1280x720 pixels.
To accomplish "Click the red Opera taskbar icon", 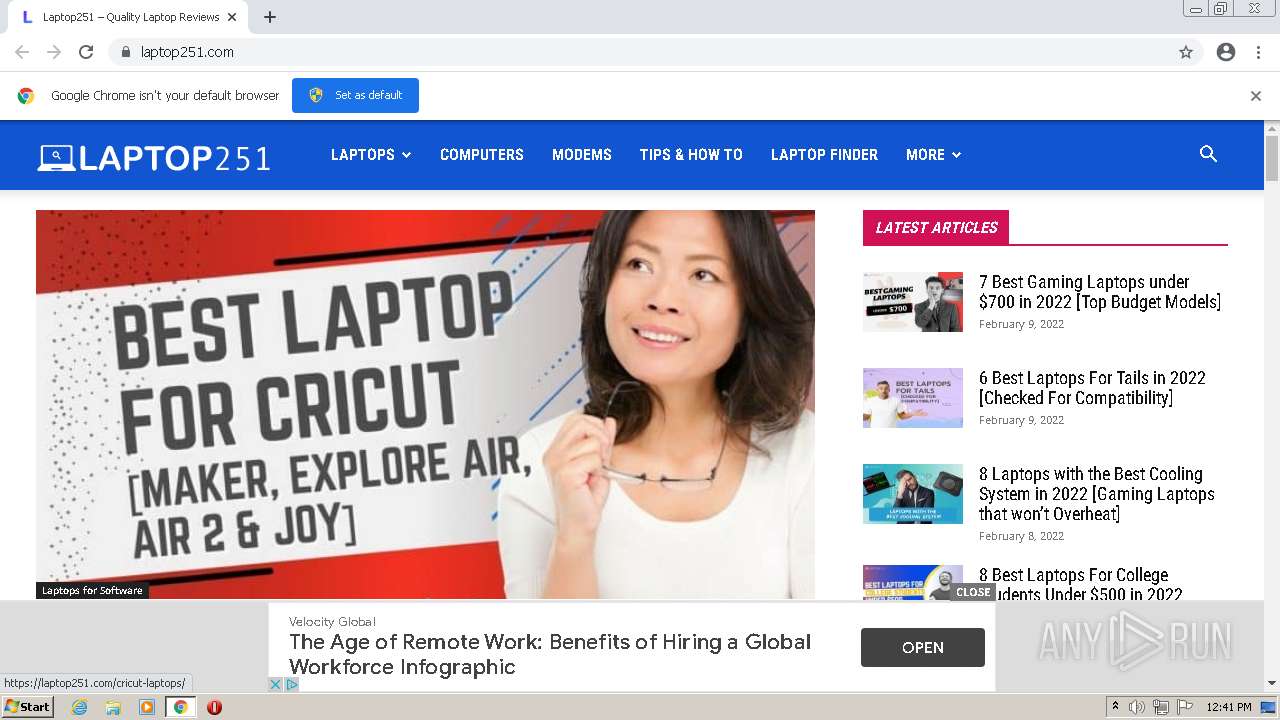I will pos(214,707).
